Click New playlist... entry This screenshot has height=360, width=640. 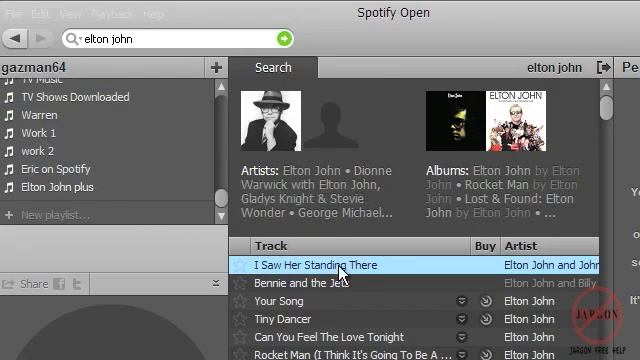55,215
